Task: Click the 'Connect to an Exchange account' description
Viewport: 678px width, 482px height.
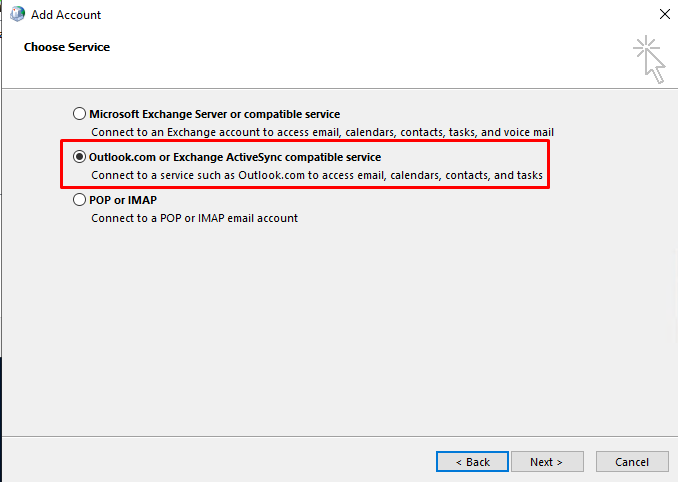Action: pyautogui.click(x=322, y=132)
